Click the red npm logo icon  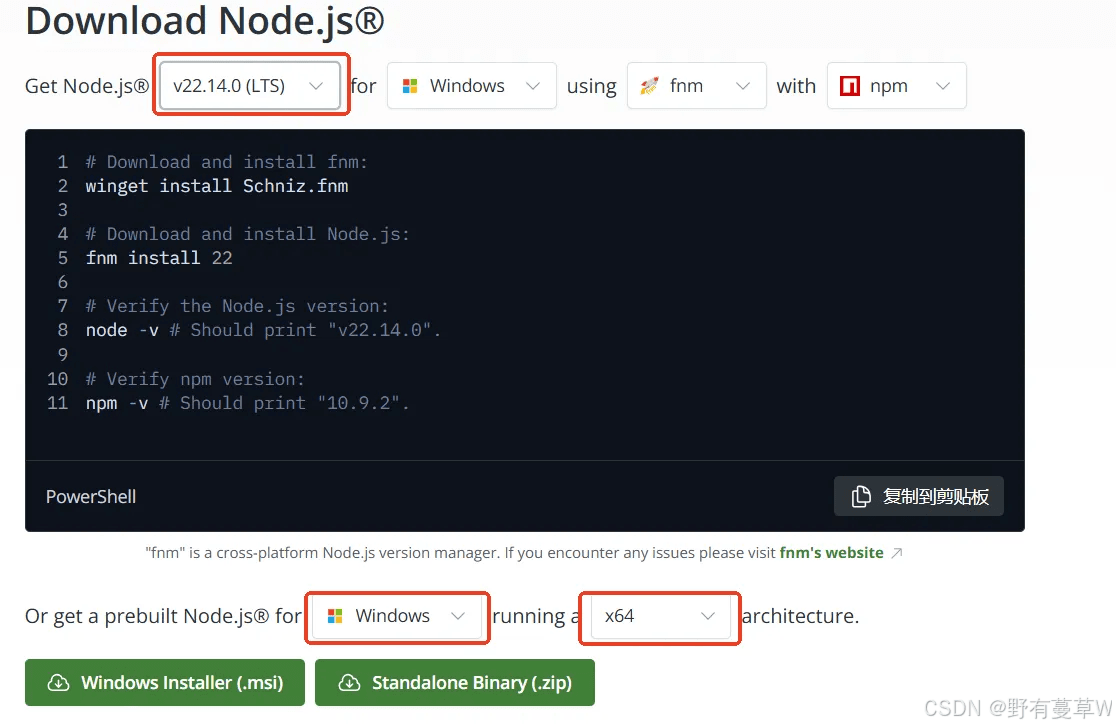(850, 86)
